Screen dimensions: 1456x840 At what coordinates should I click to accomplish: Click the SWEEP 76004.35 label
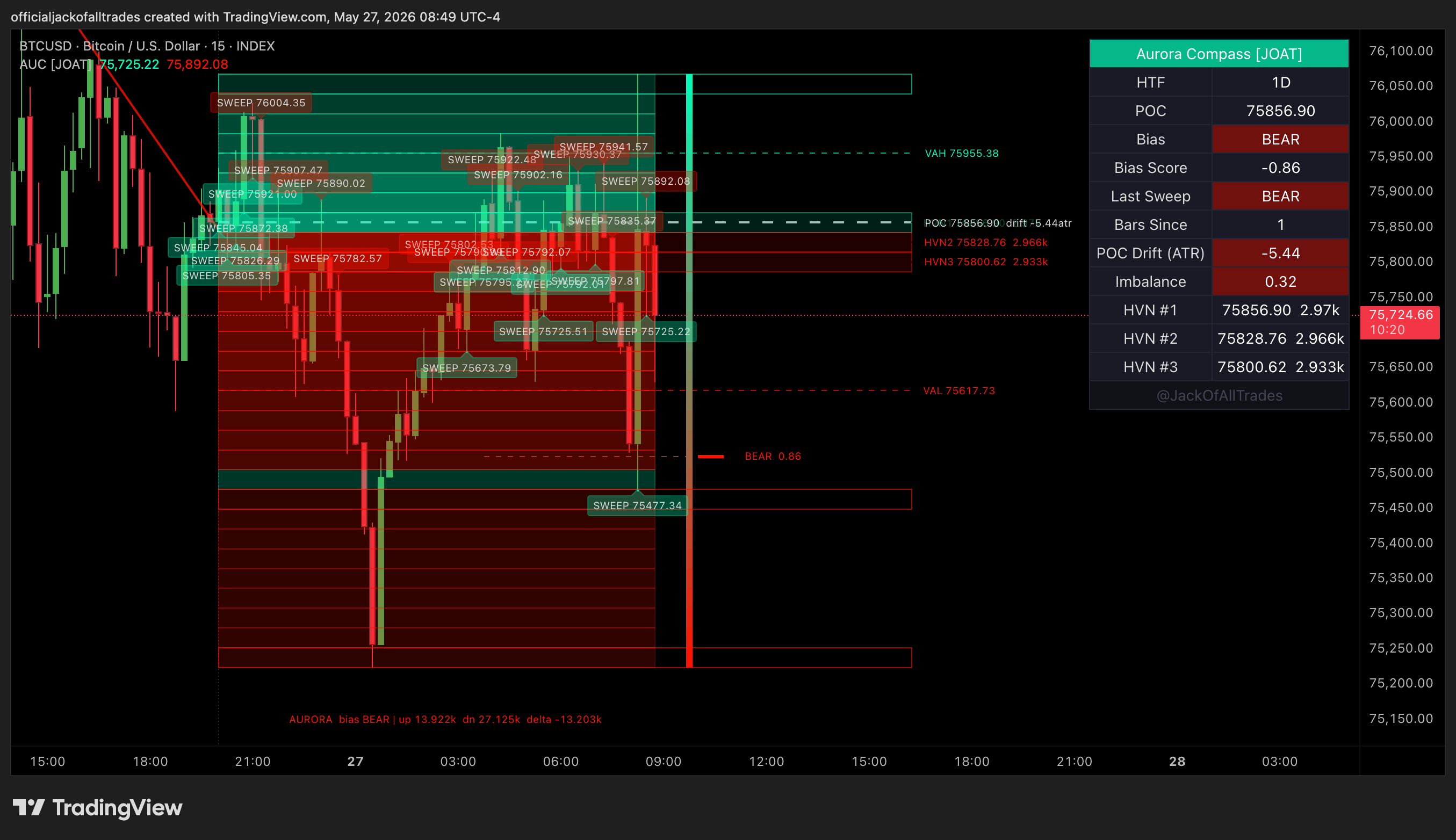point(261,103)
